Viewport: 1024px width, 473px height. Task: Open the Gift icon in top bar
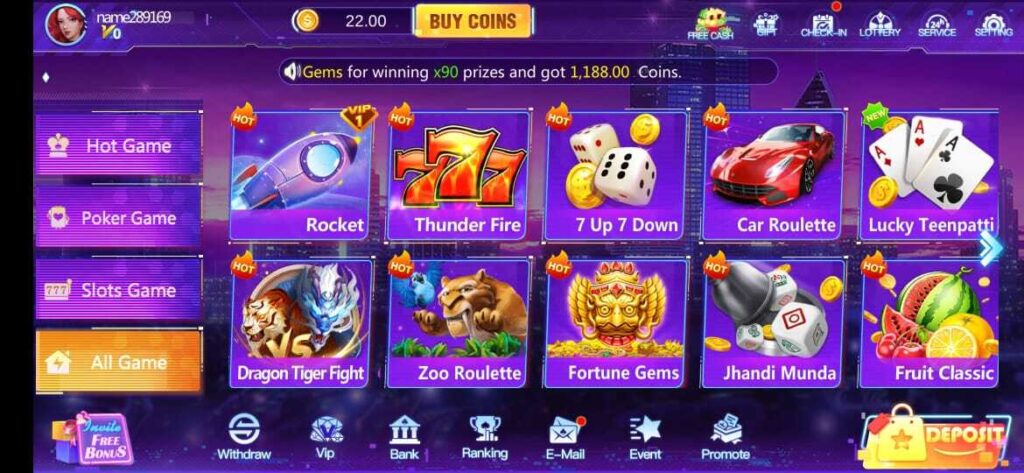767,24
